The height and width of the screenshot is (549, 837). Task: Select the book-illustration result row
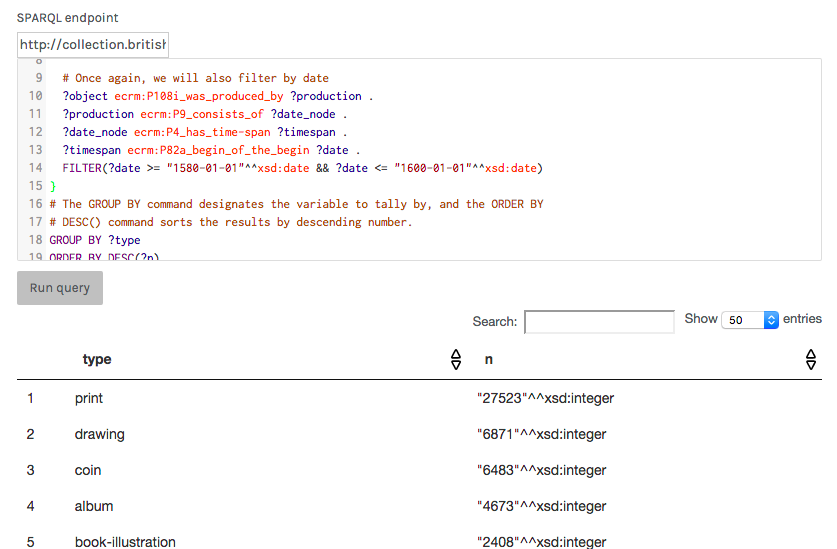click(125, 541)
